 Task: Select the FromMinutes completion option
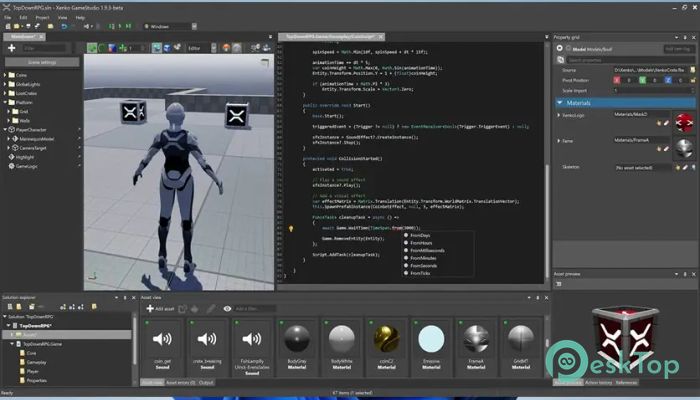[x=423, y=258]
